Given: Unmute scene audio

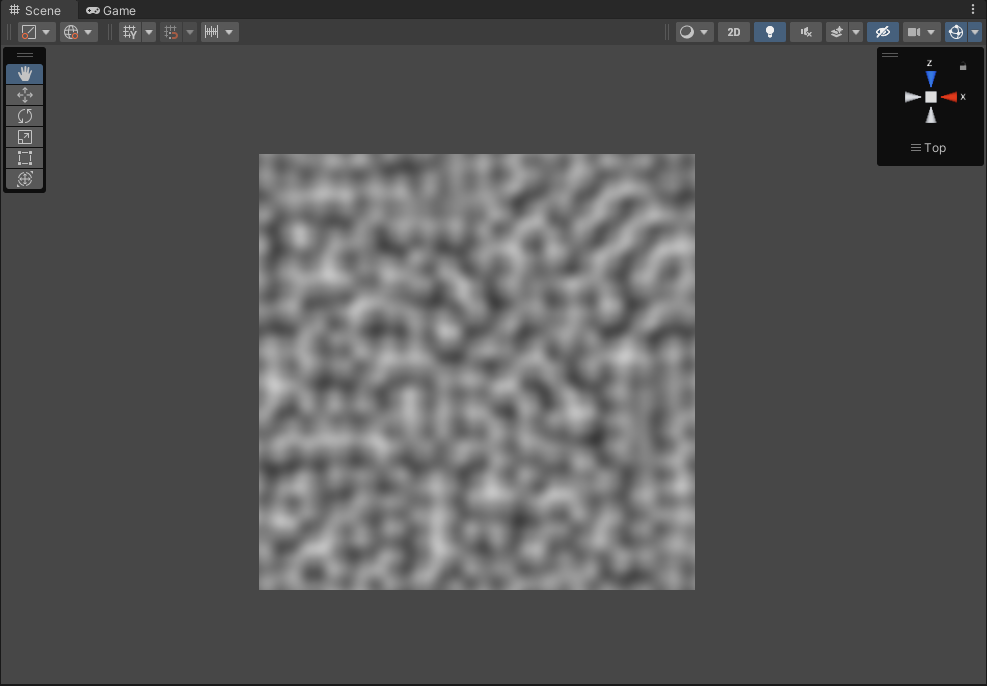Looking at the screenshot, I should [805, 31].
